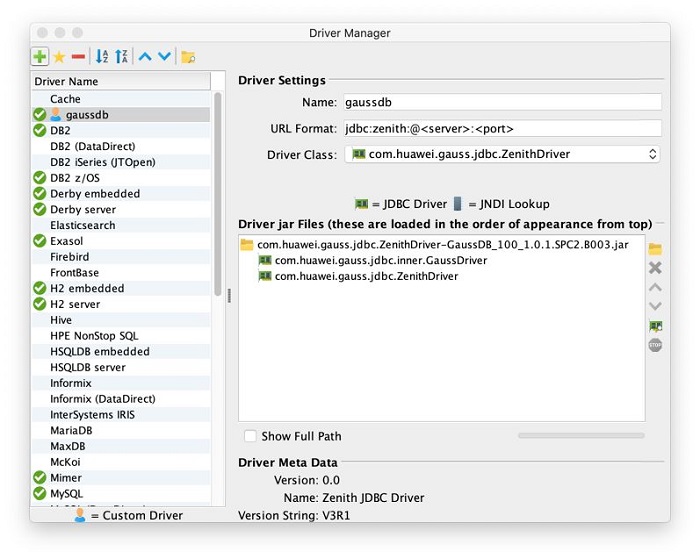Click the URL Format input field
Viewport: 700px width, 559px height.
pos(503,129)
